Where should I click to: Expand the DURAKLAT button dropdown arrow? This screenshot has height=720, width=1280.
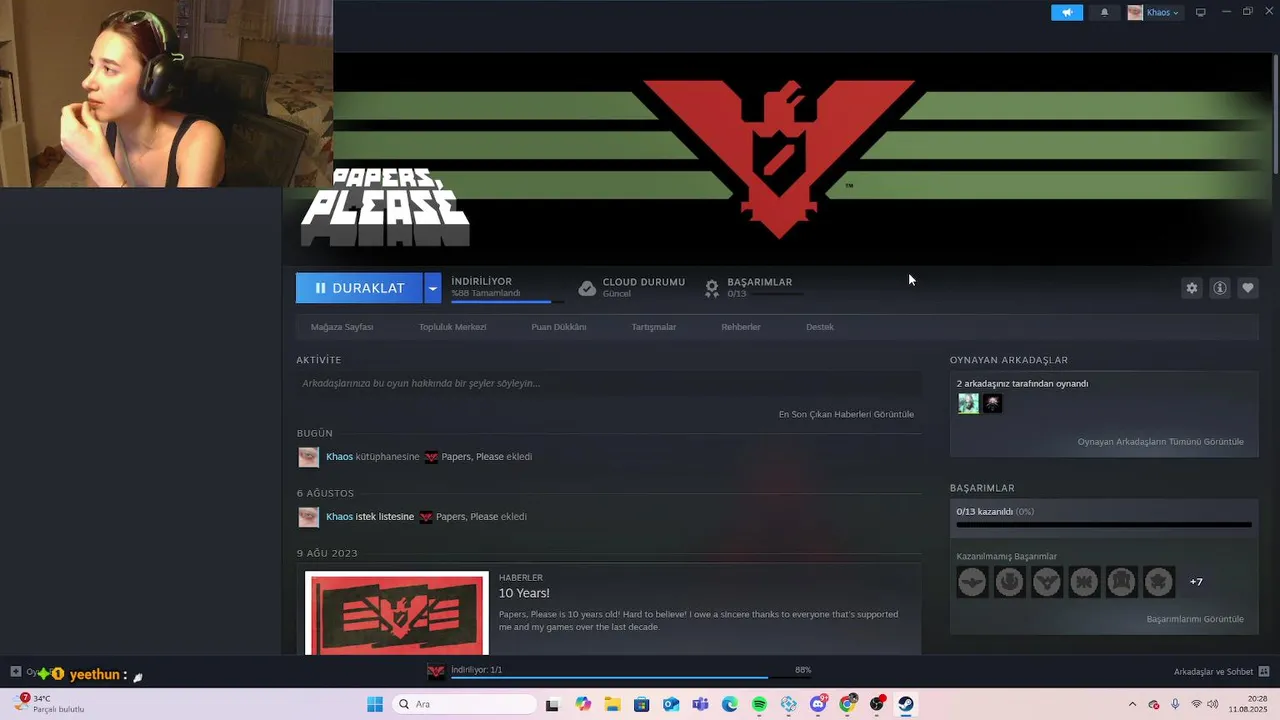point(433,288)
